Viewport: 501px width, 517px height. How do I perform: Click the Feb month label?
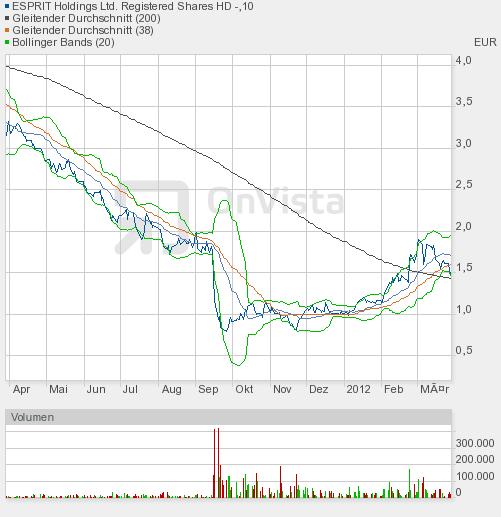point(394,389)
